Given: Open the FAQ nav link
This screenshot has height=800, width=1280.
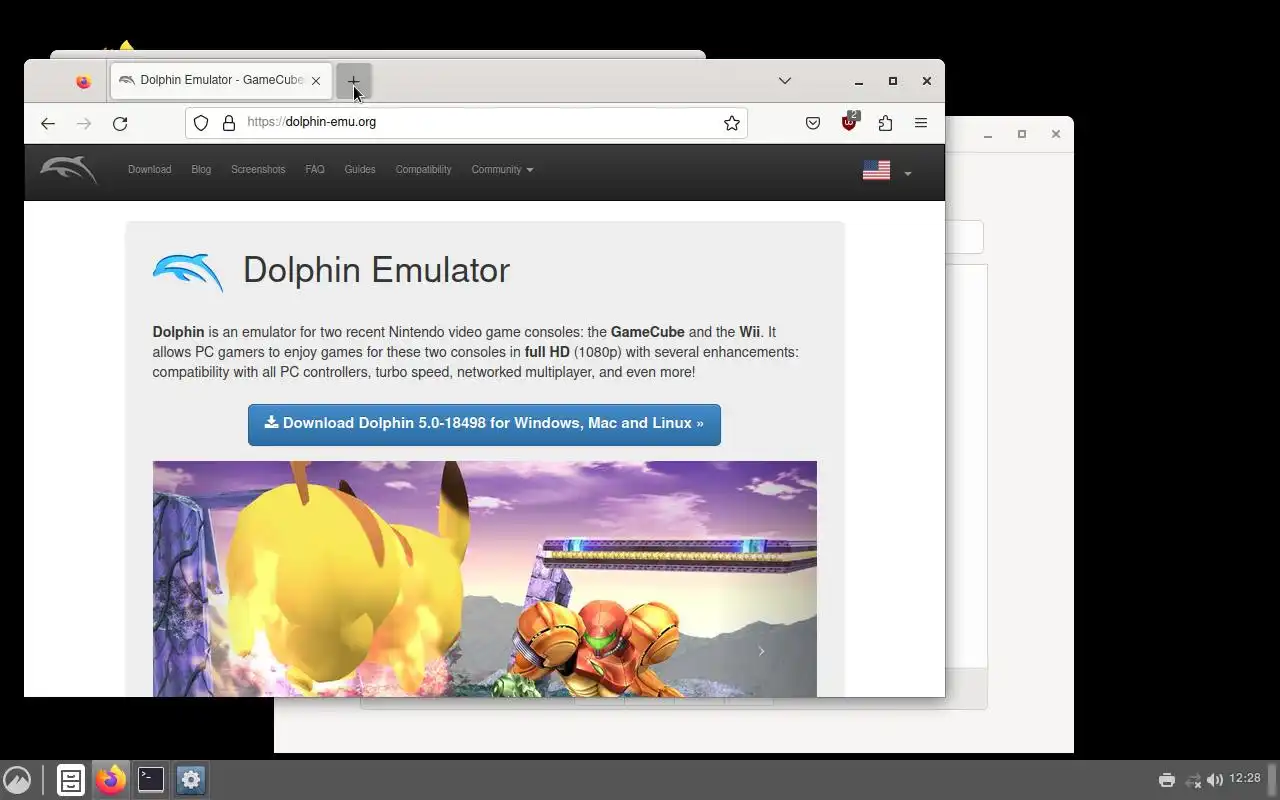Looking at the screenshot, I should click(x=315, y=170).
